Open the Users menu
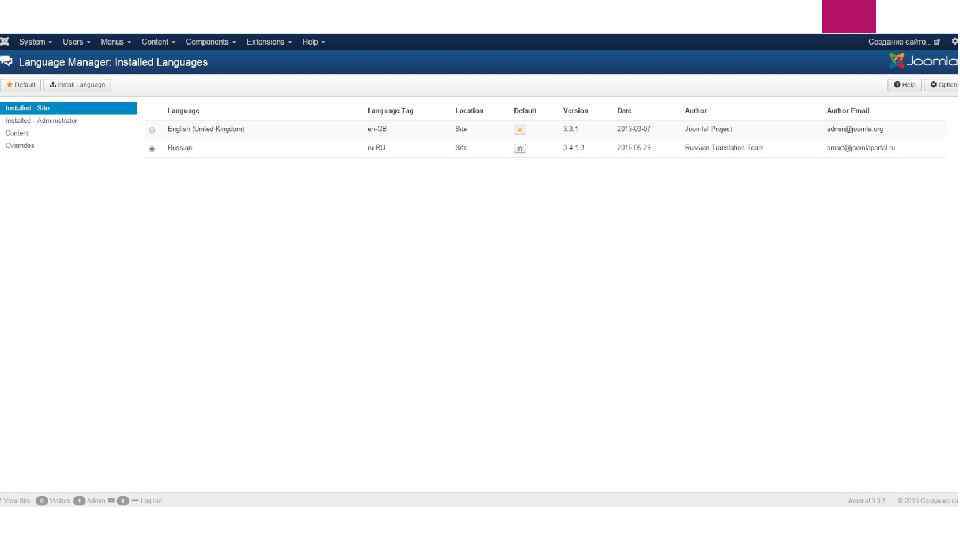 click(x=76, y=42)
